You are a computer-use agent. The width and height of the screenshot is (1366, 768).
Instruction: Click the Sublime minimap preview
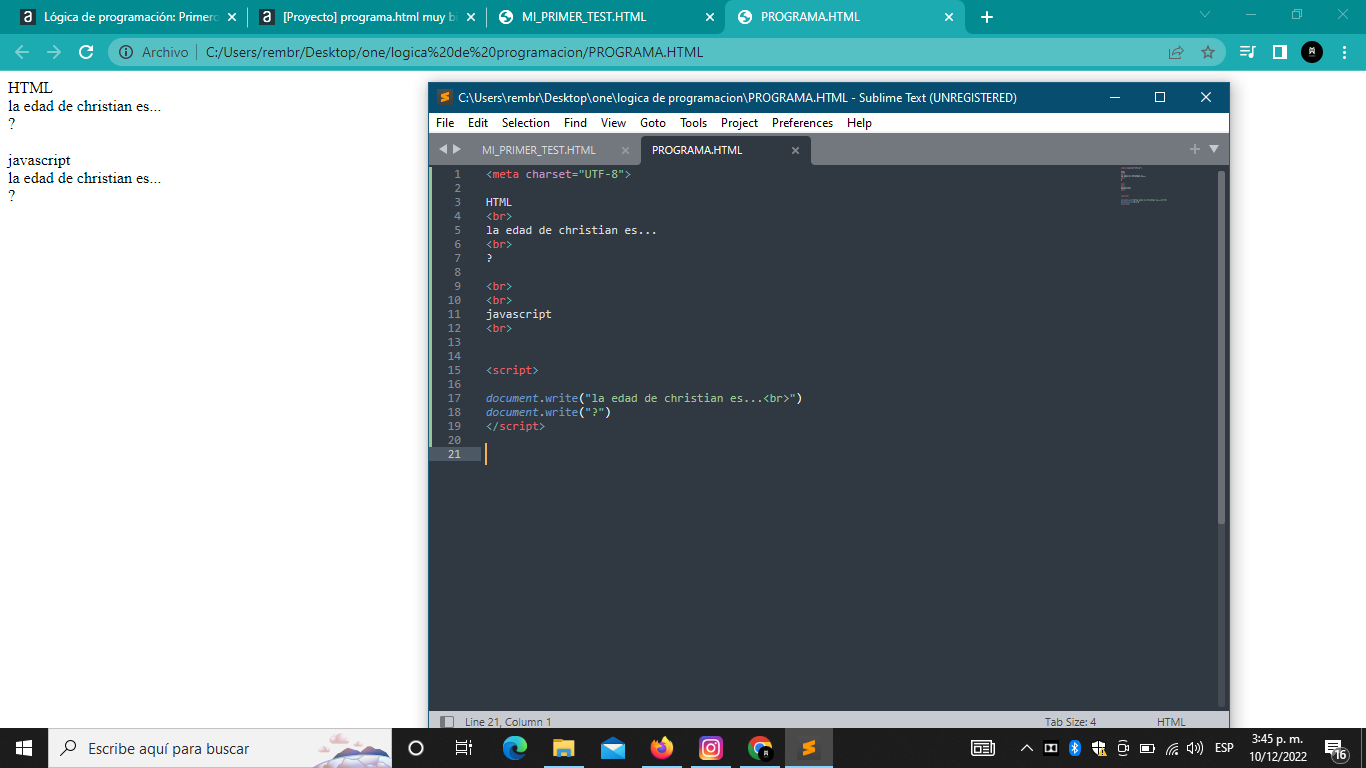click(1143, 186)
